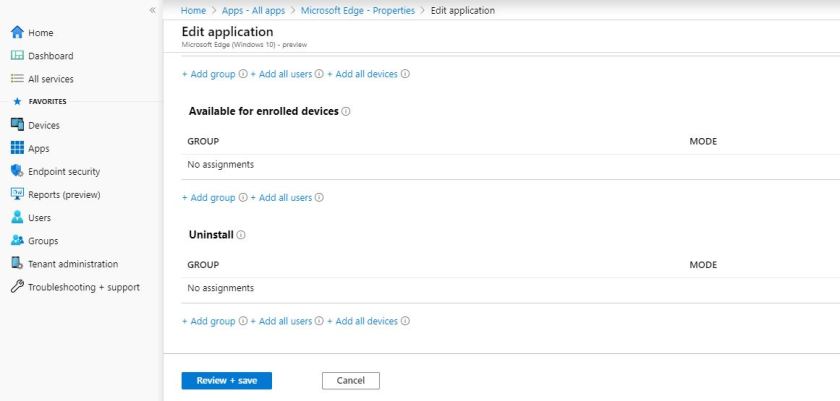Add group under Uninstall section
This screenshot has height=401, width=840.
208,321
